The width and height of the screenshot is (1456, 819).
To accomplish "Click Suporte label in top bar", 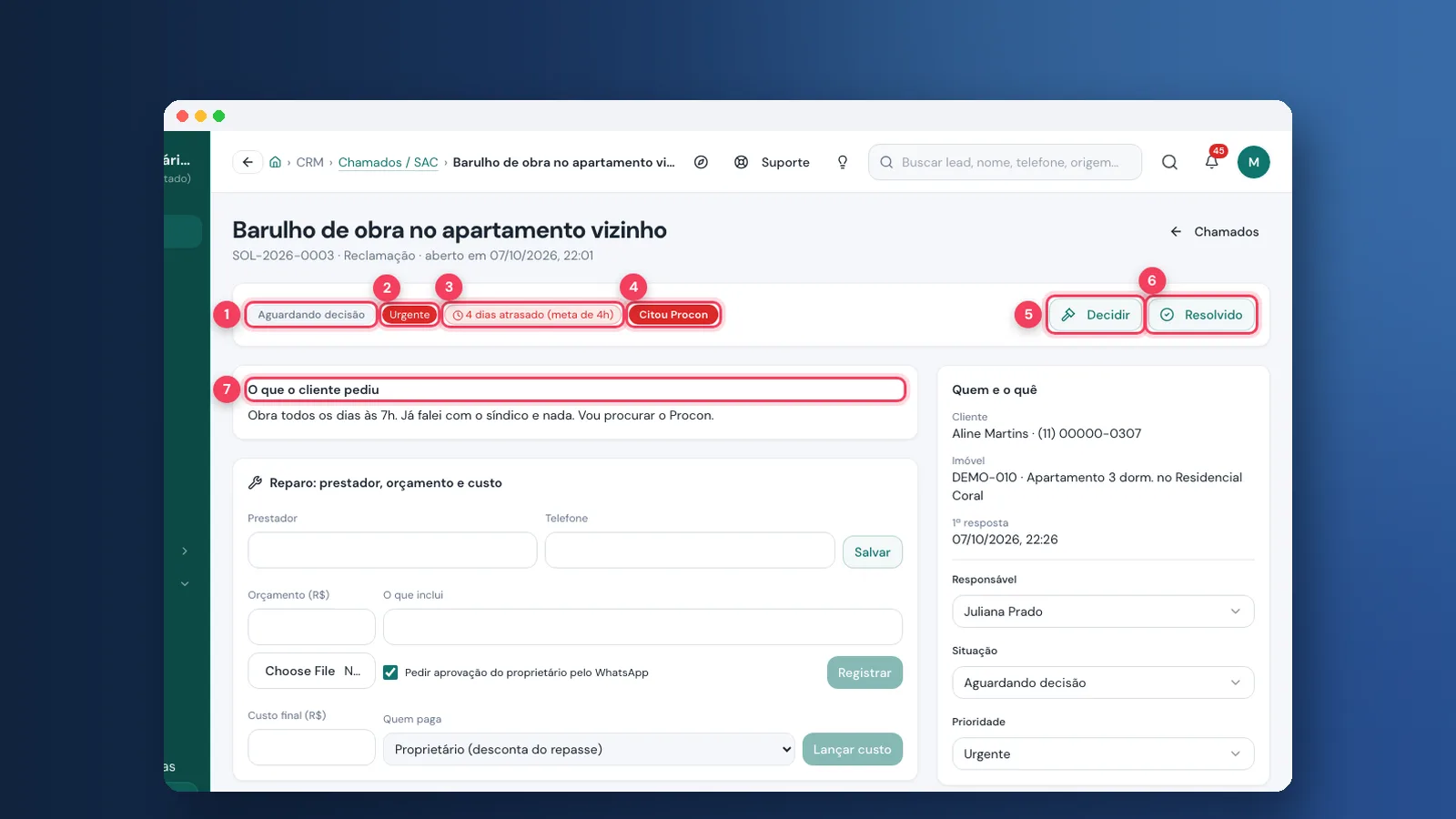I will [x=785, y=162].
